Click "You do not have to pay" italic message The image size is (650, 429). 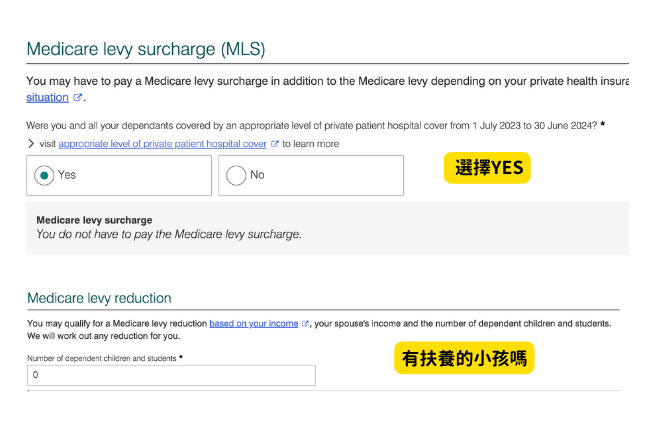tap(168, 235)
